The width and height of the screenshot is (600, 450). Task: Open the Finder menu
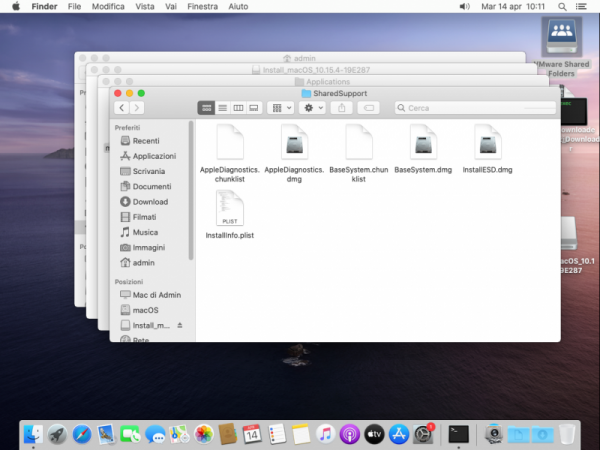44,7
